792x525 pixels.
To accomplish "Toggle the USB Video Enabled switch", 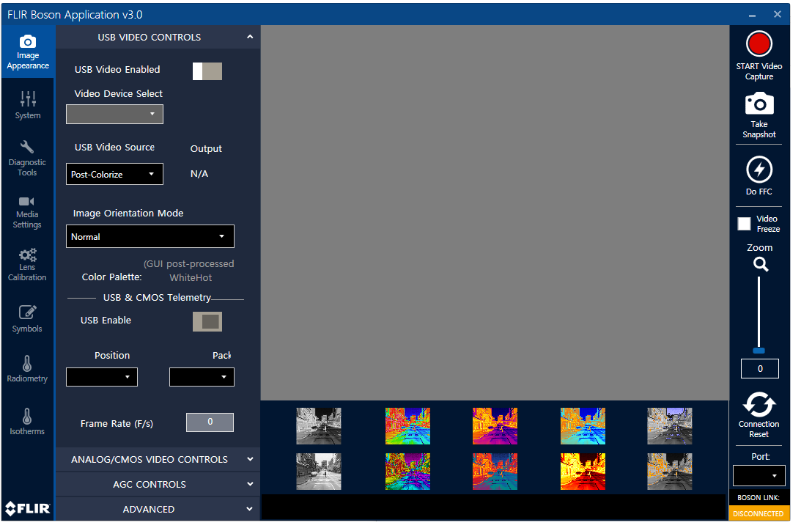I will click(x=207, y=71).
